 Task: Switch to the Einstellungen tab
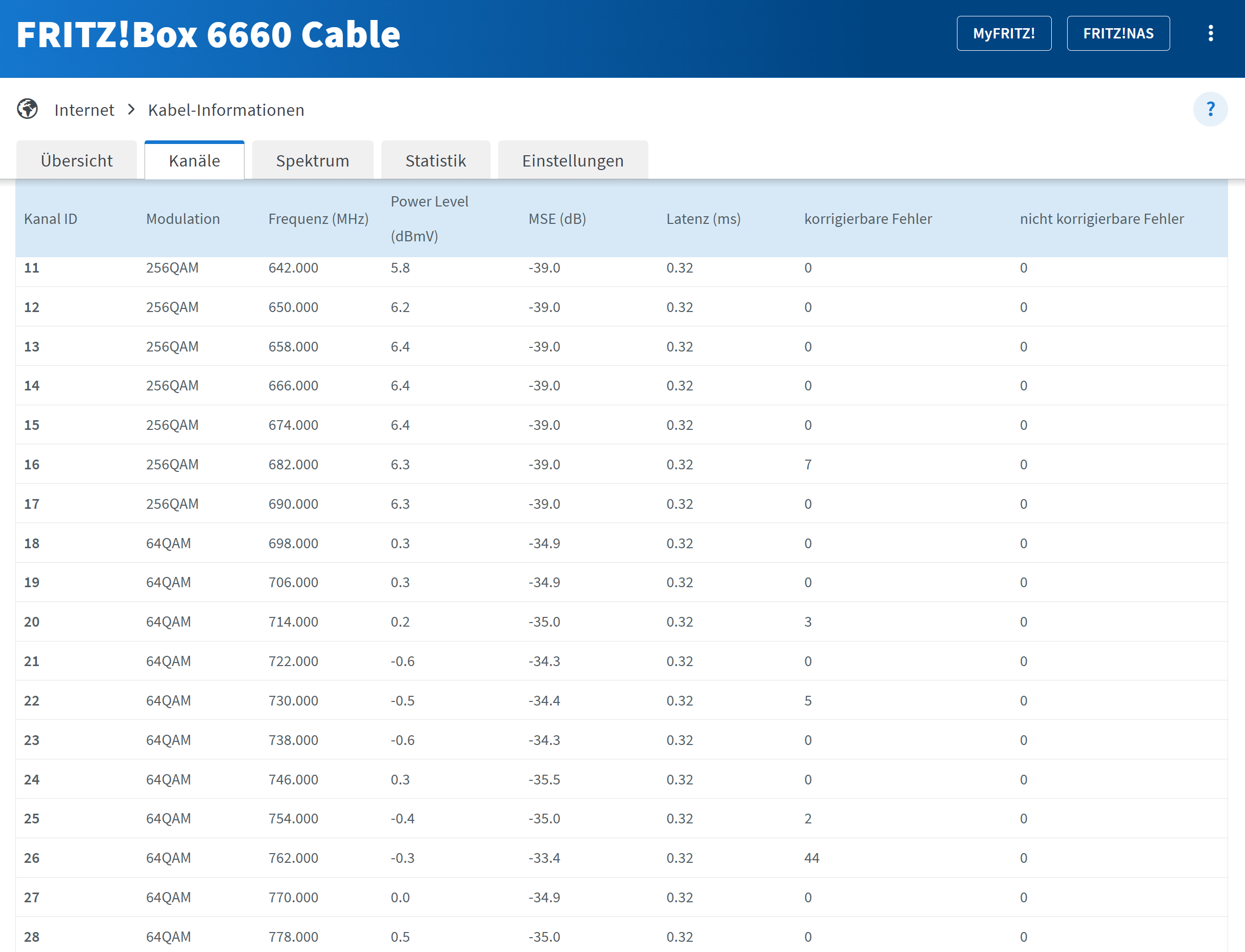click(x=573, y=160)
